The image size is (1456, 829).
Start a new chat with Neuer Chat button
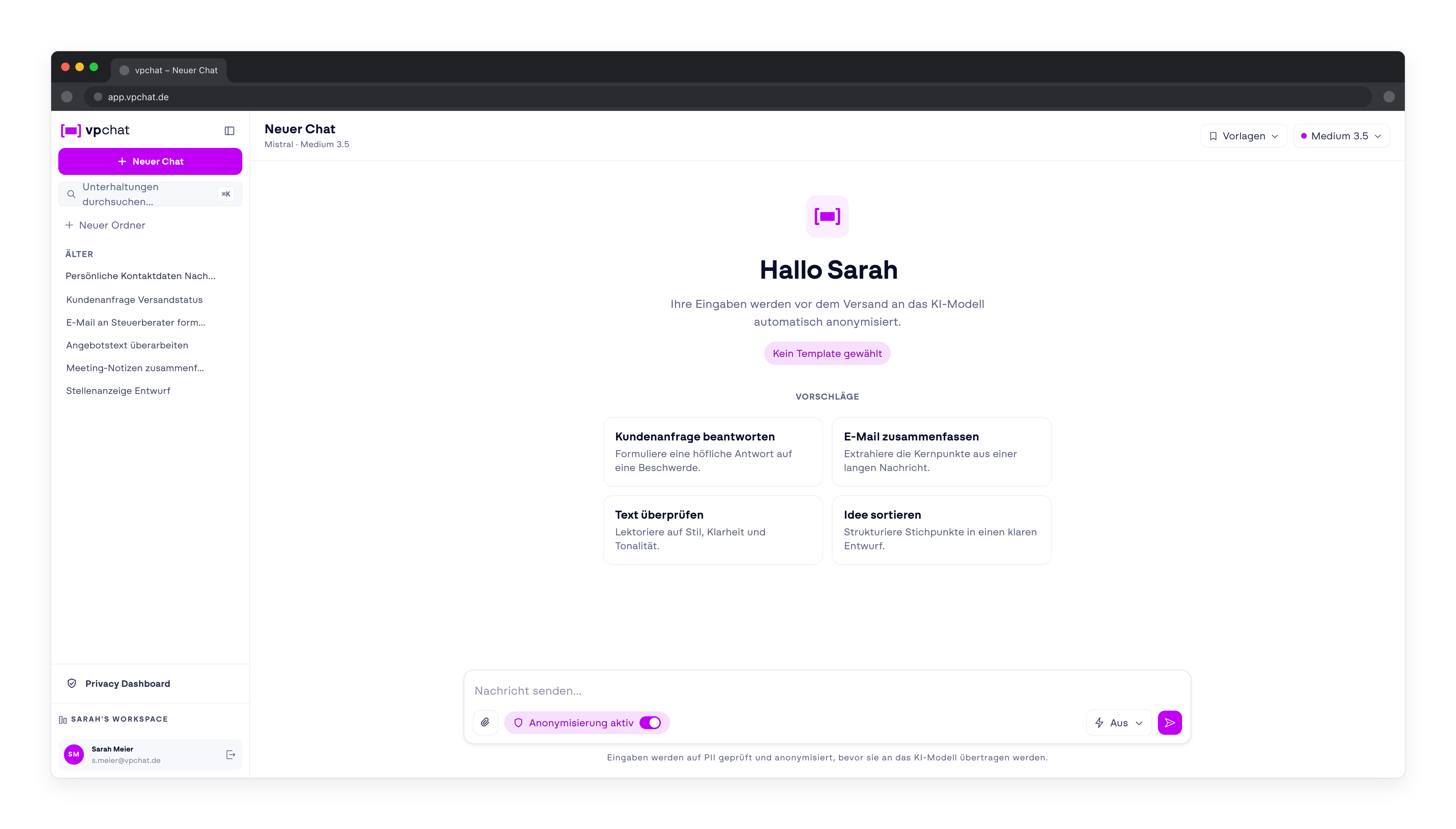coord(150,162)
